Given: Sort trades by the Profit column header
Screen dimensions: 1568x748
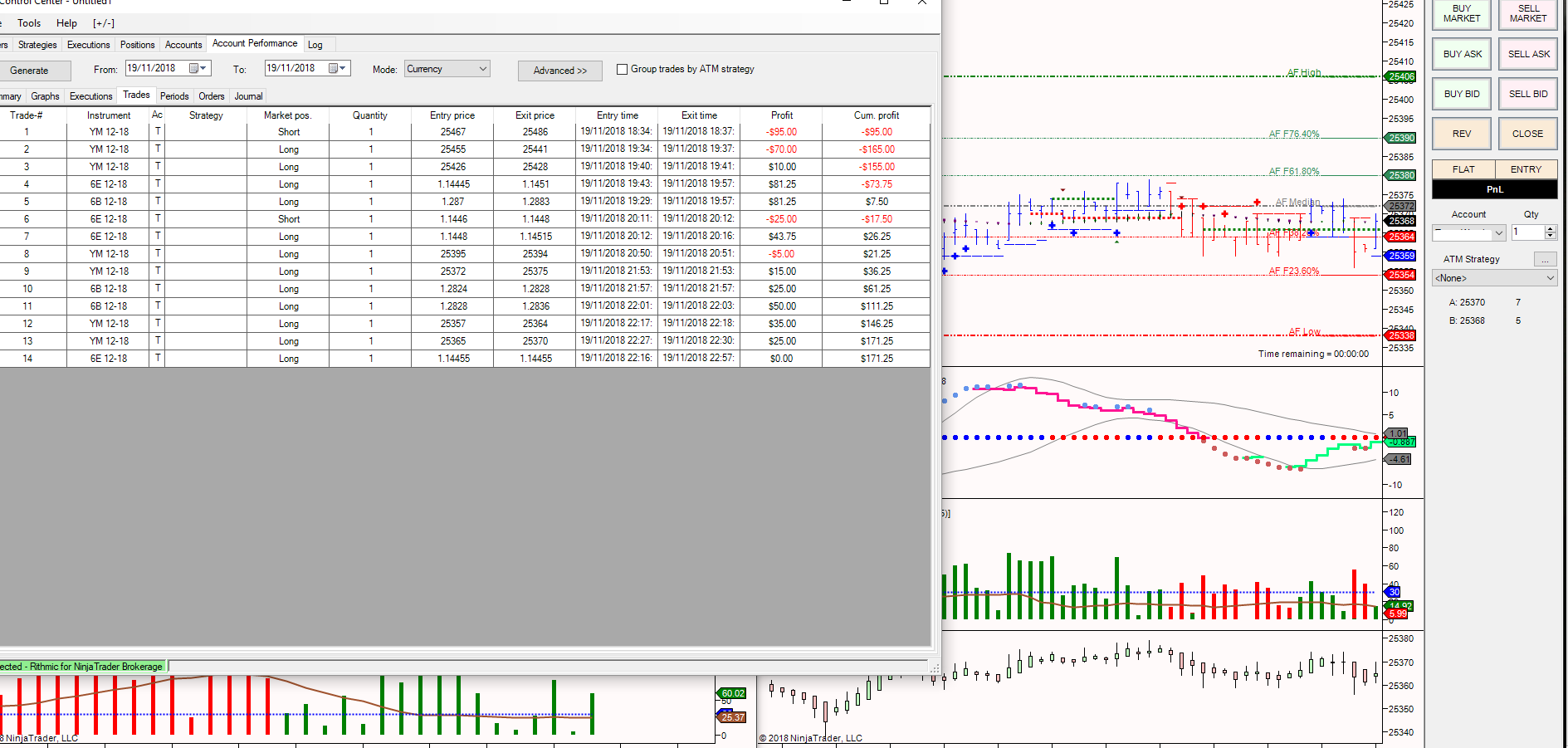Looking at the screenshot, I should (781, 115).
